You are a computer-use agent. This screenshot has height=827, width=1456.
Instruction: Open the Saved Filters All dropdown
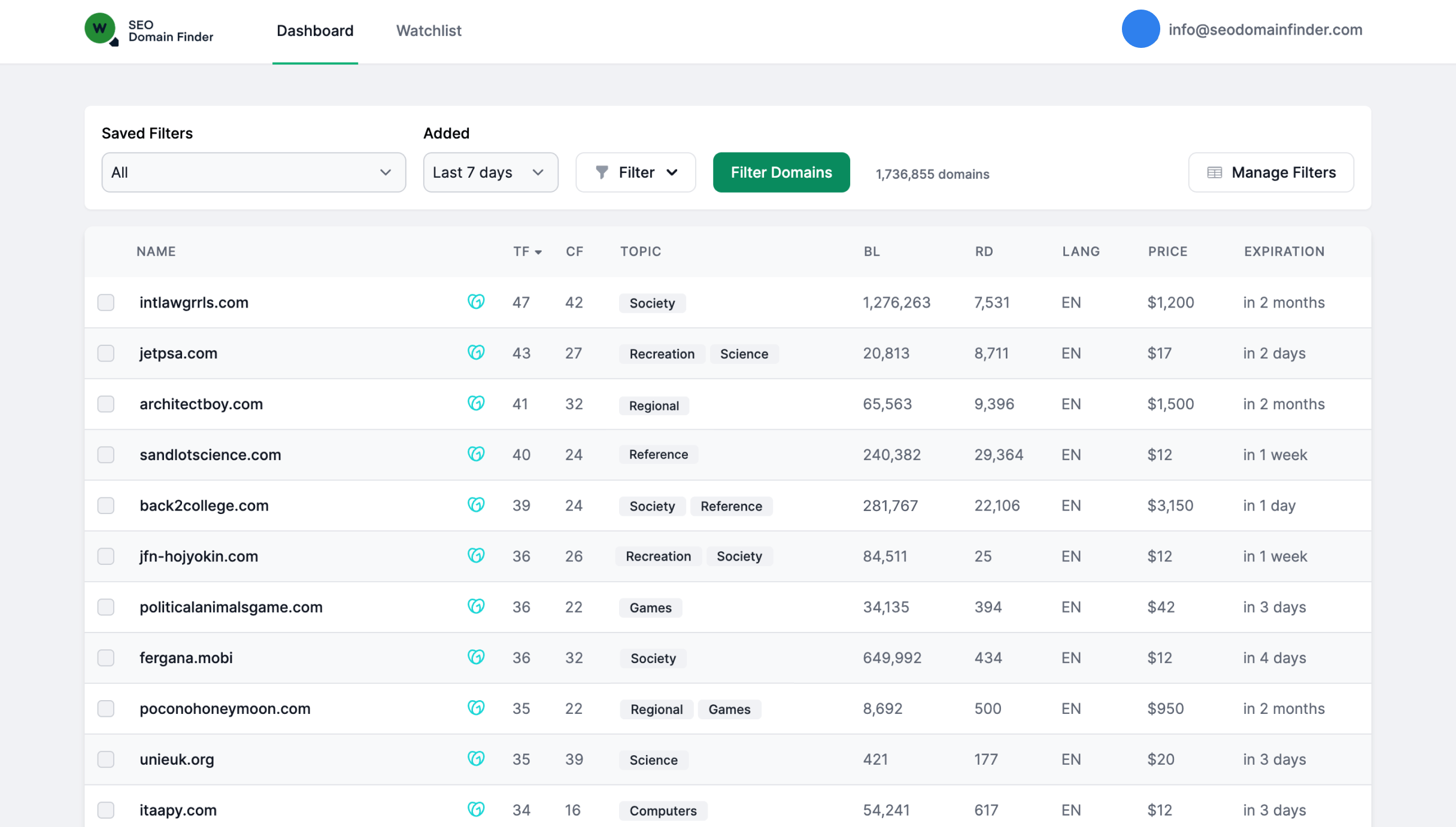pos(254,172)
